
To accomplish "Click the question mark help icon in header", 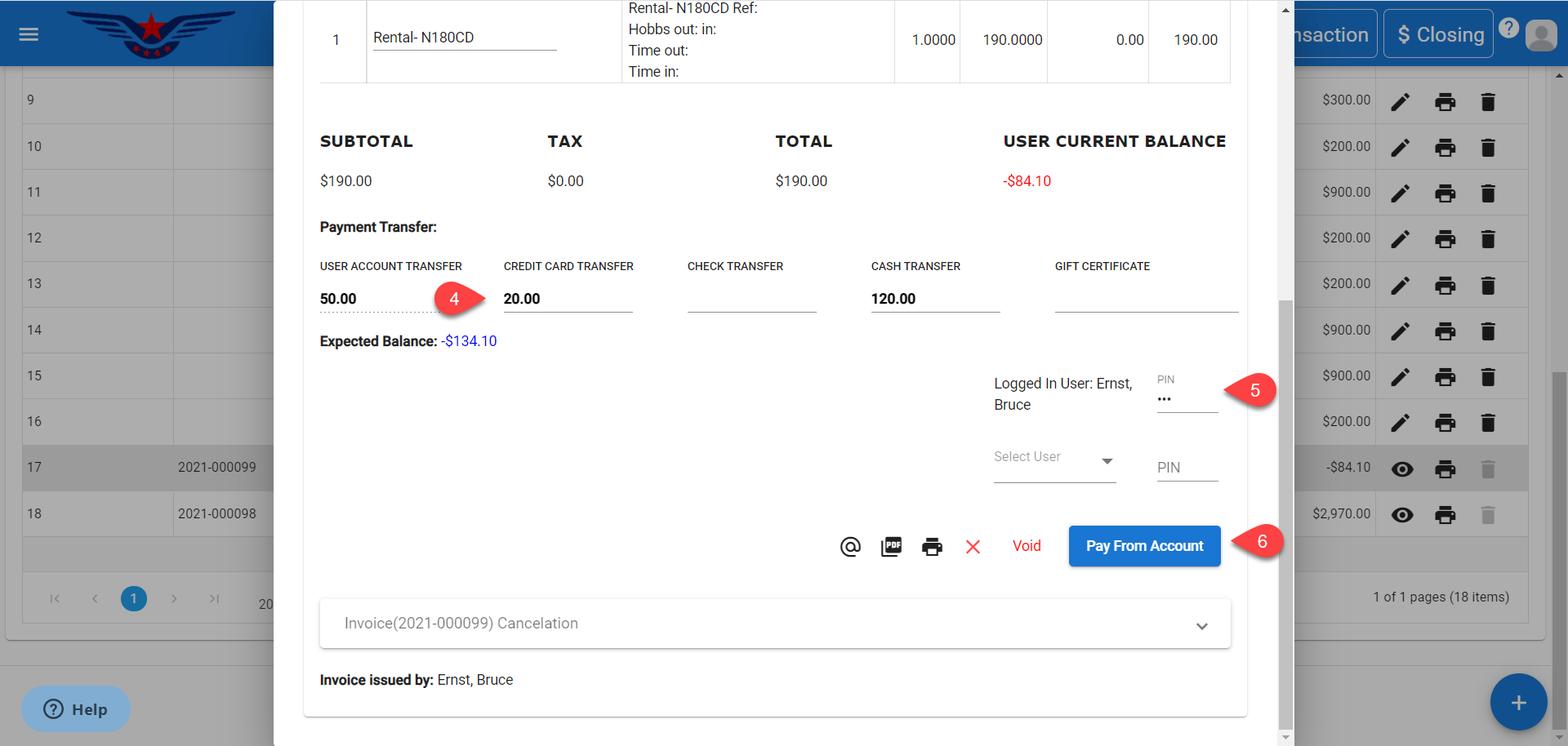I will pos(1508,29).
